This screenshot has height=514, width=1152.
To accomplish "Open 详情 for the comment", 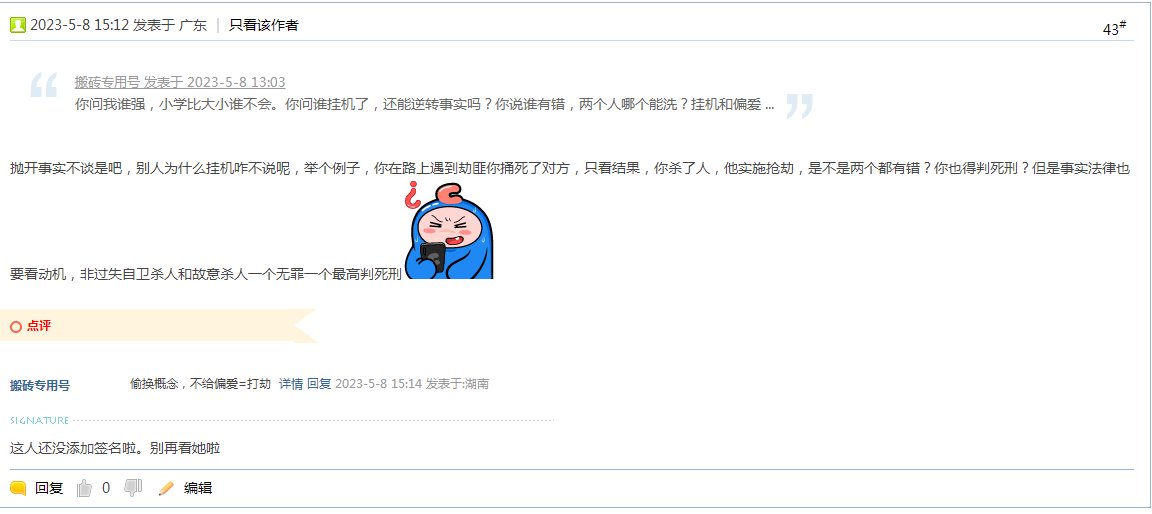I will 291,383.
